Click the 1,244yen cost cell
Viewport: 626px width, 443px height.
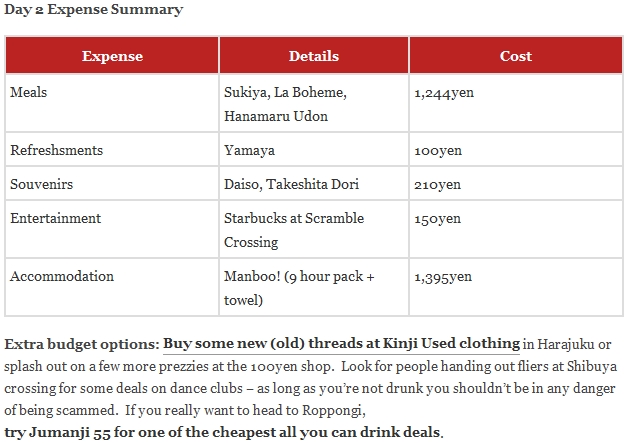[x=516, y=103]
